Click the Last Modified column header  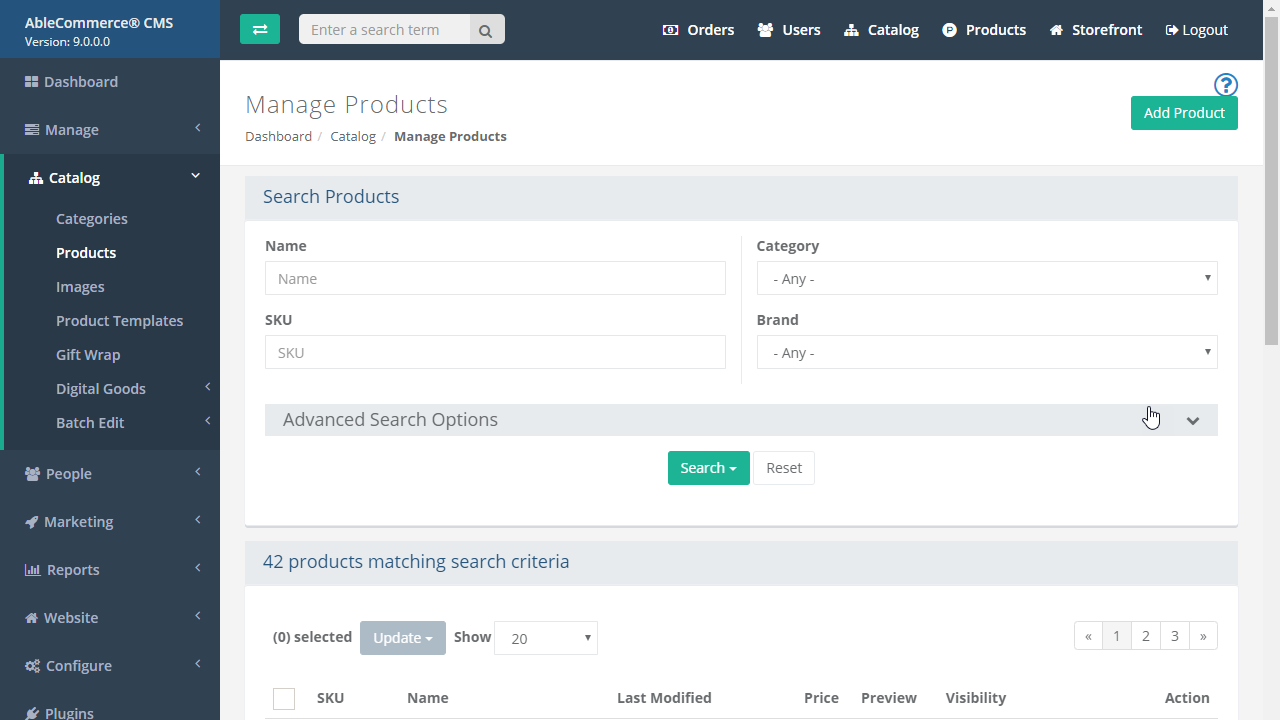coord(664,698)
